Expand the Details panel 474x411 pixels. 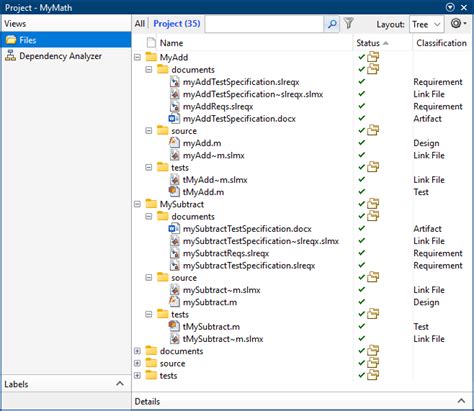[461, 401]
